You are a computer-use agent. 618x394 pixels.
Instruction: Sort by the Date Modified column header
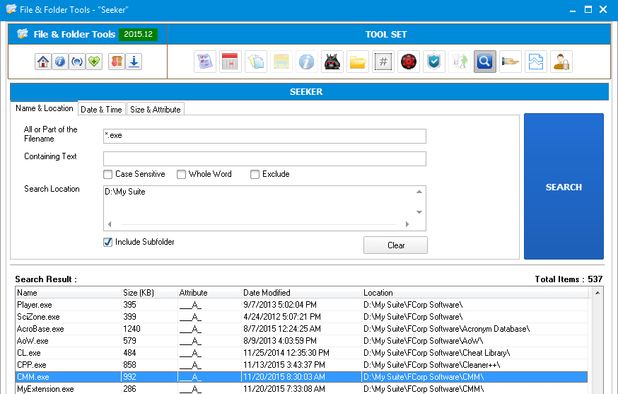pyautogui.click(x=302, y=293)
